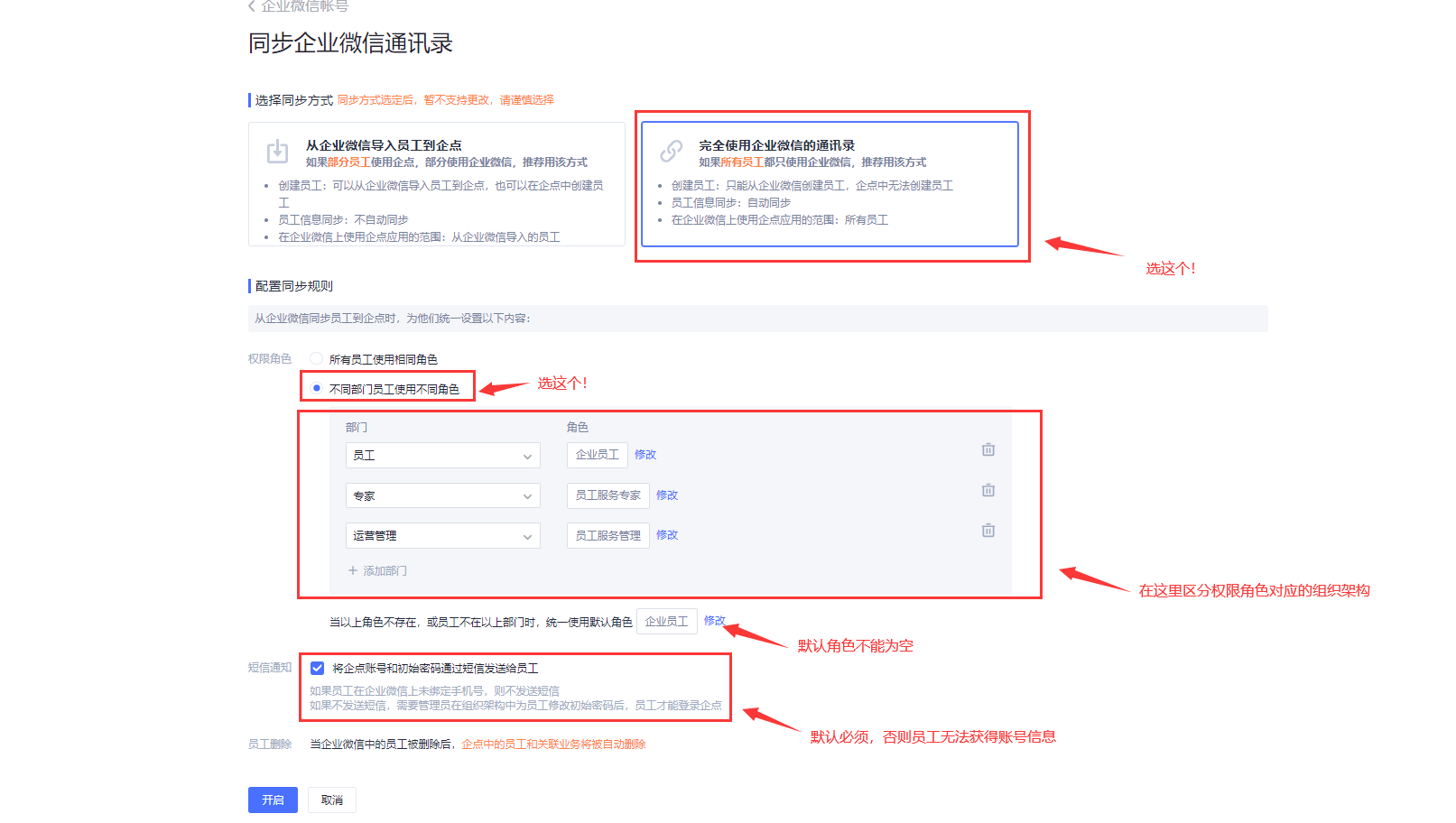
Task: Click the 选择同步方式 section title
Action: click(x=294, y=100)
